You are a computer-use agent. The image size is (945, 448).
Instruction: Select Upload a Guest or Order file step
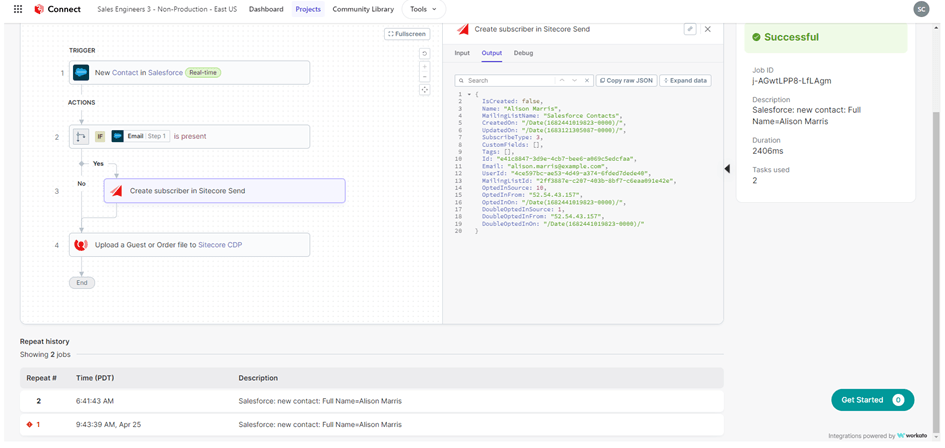[x=189, y=245]
